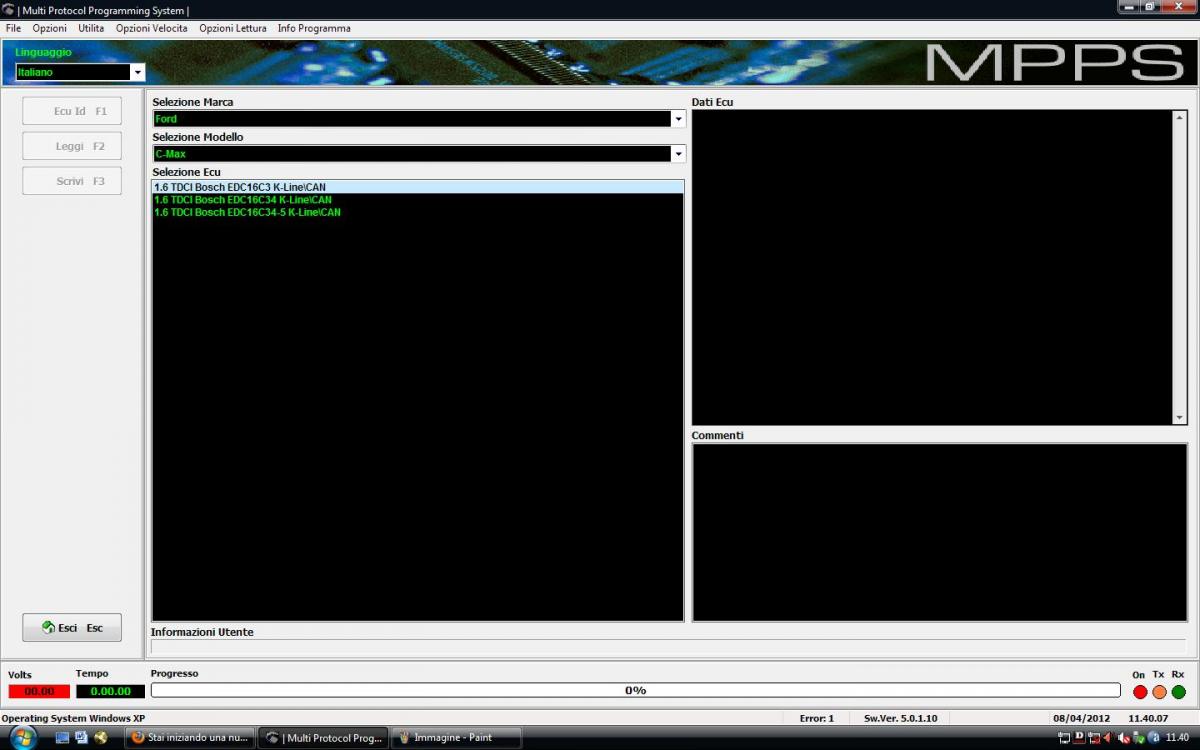
Task: Click the Dati Ecu scrollbar down arrow
Action: pyautogui.click(x=1180, y=417)
